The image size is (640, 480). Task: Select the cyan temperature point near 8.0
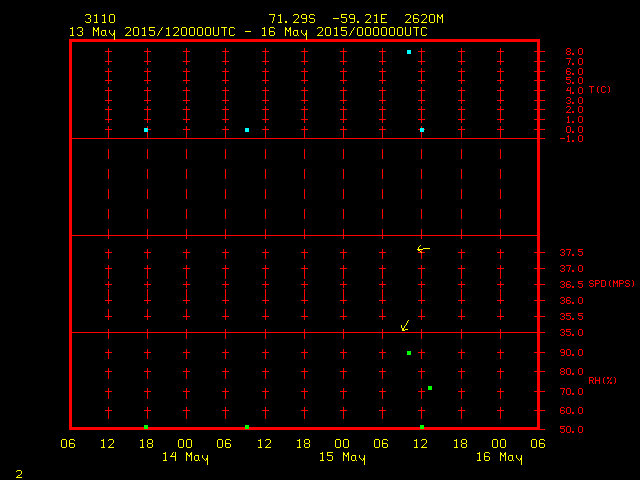point(409,52)
